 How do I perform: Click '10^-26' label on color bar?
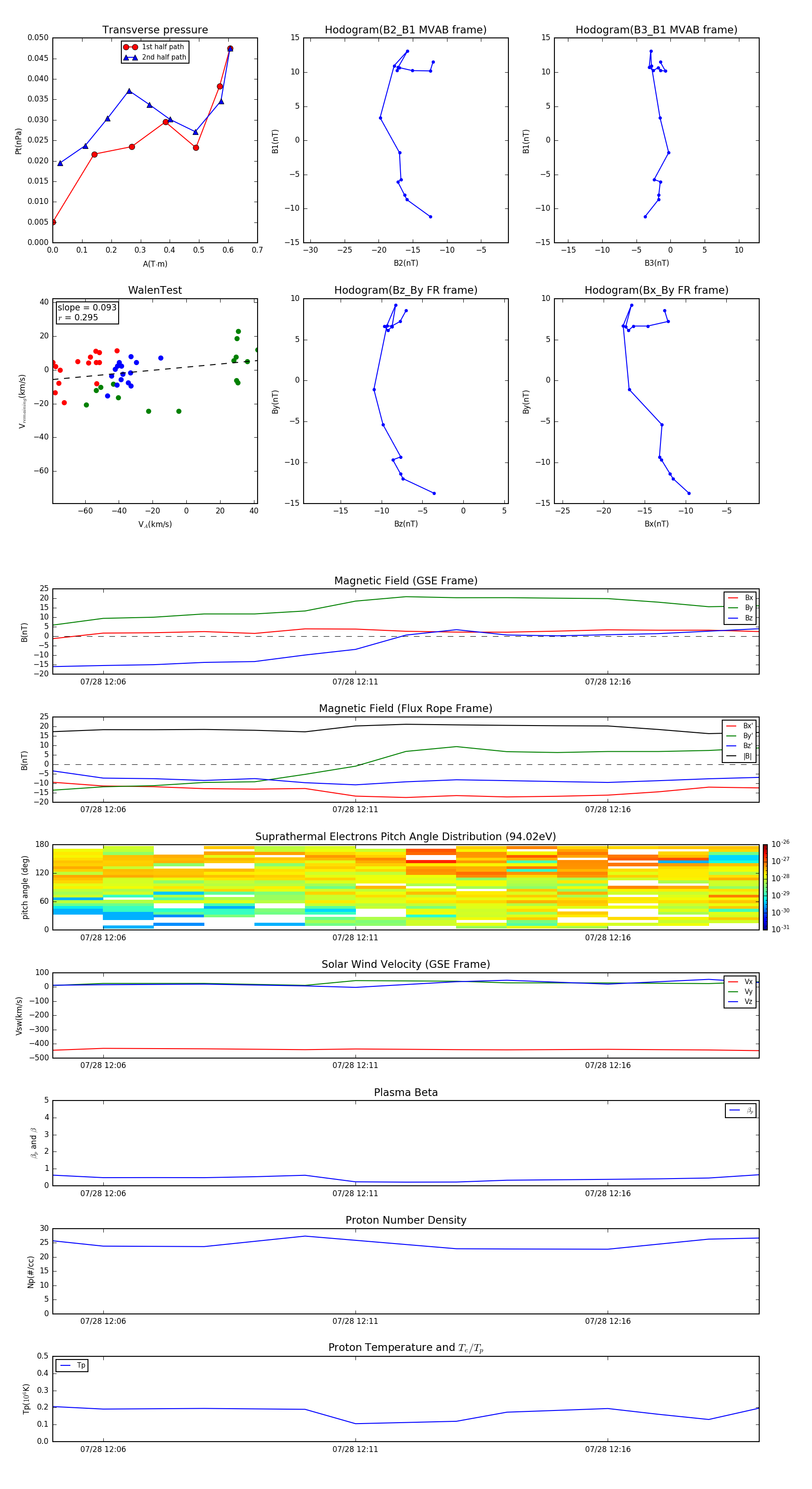780,844
